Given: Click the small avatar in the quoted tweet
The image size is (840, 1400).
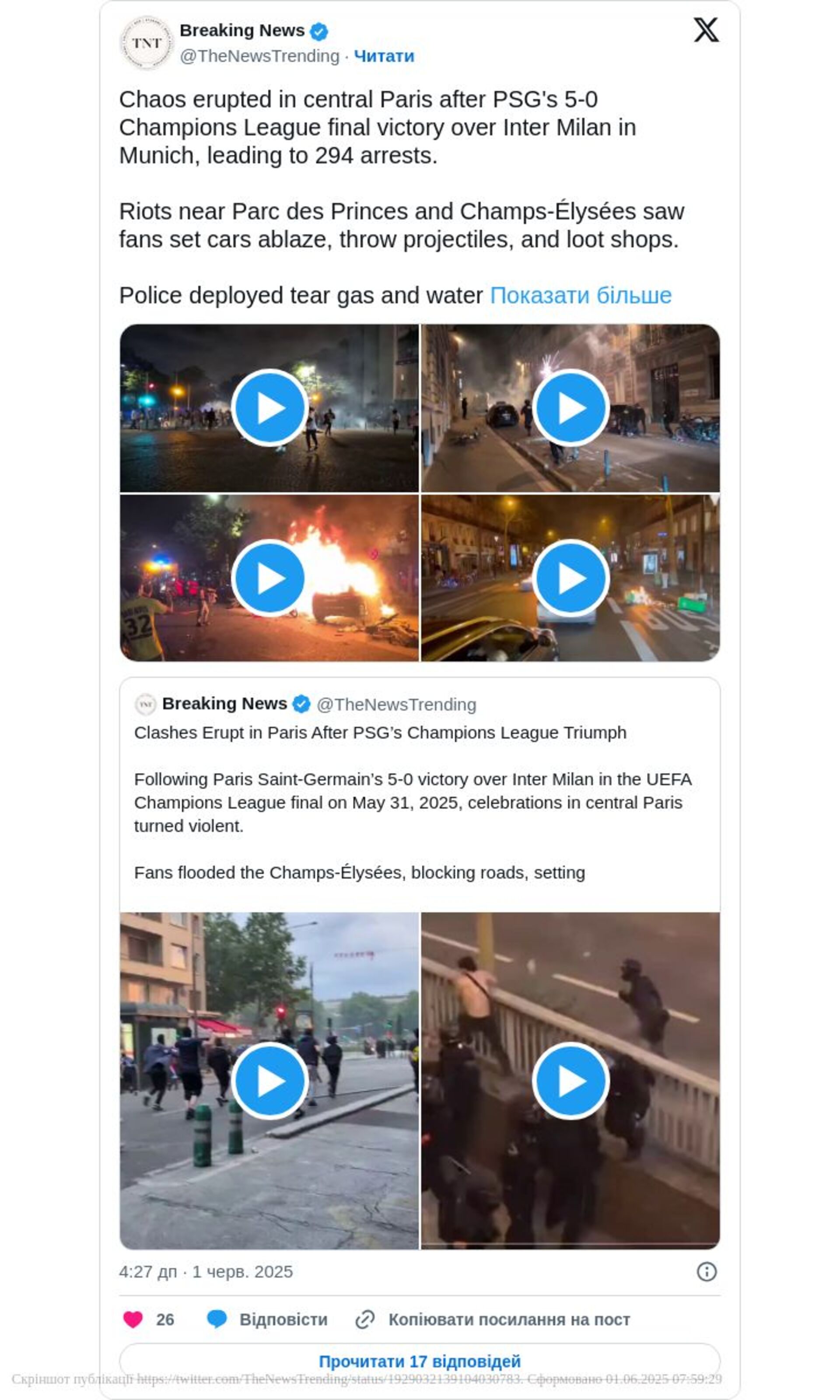Looking at the screenshot, I should pos(146,704).
